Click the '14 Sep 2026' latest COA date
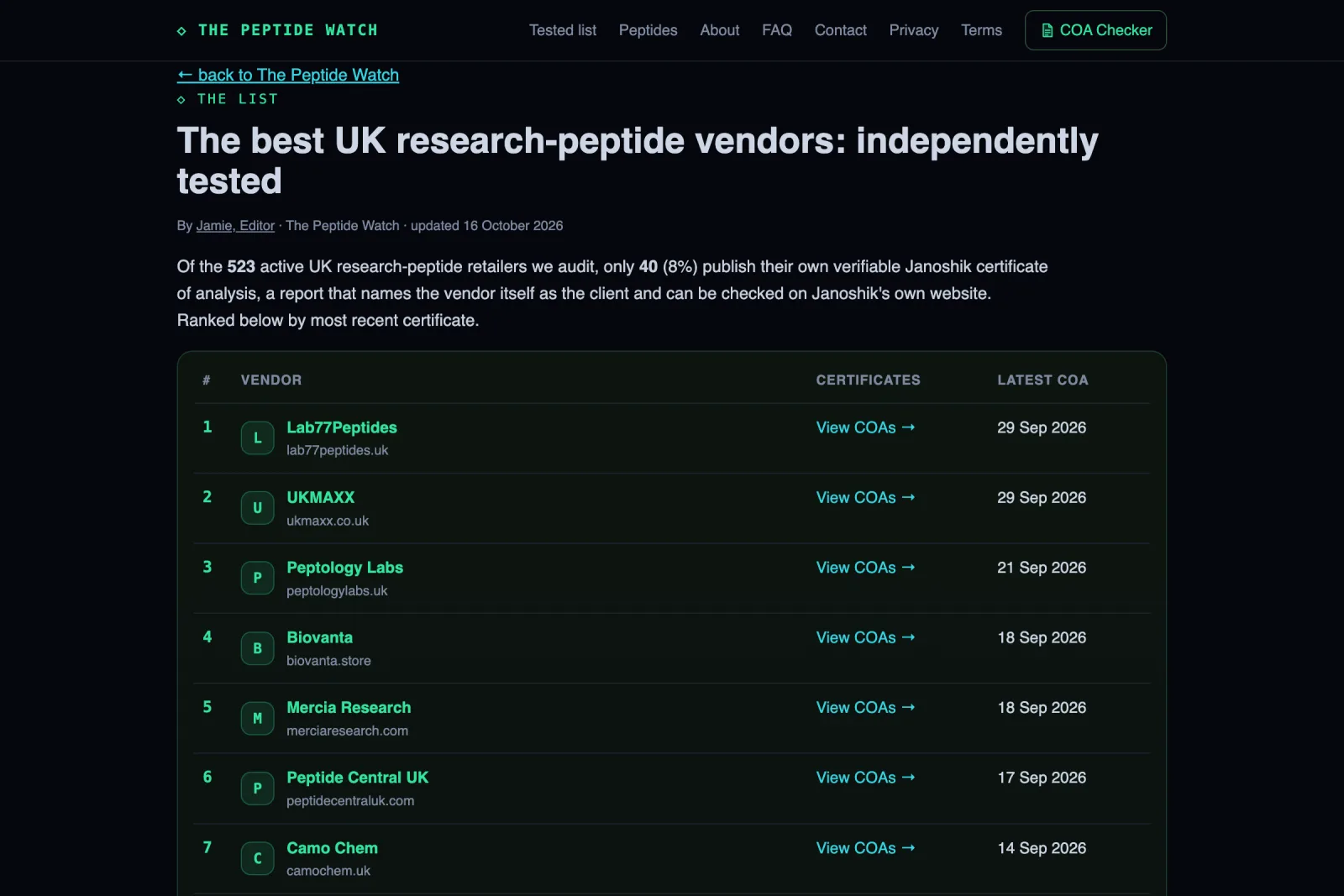The image size is (1344, 896). coord(1042,848)
